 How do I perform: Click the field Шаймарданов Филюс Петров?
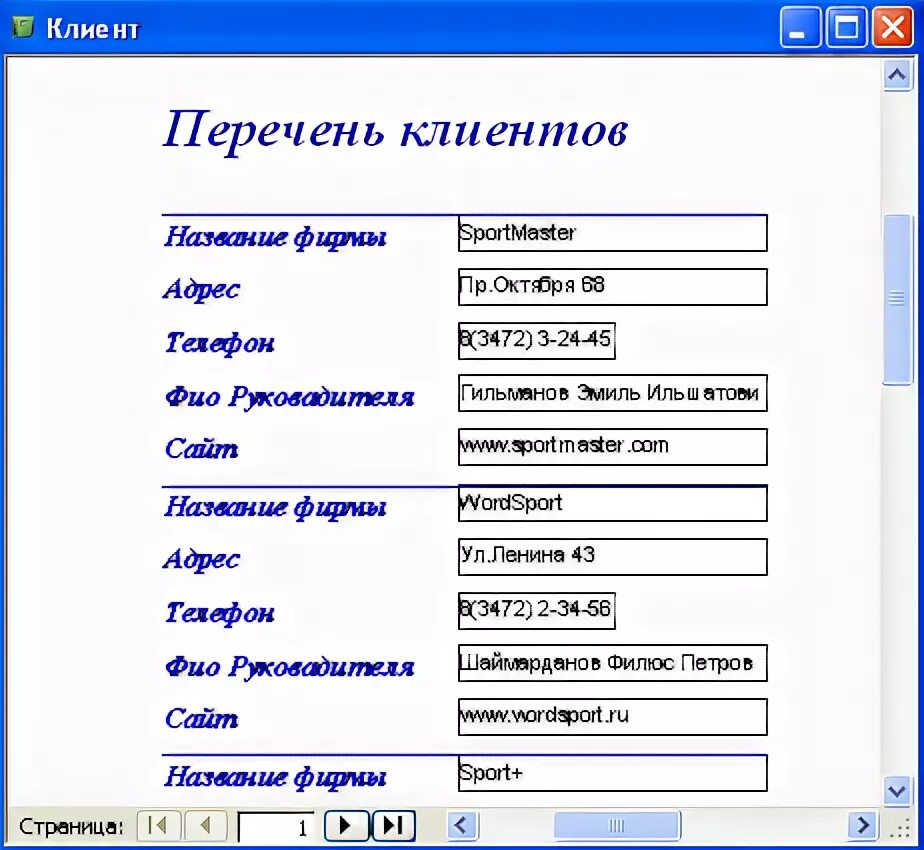pos(613,663)
